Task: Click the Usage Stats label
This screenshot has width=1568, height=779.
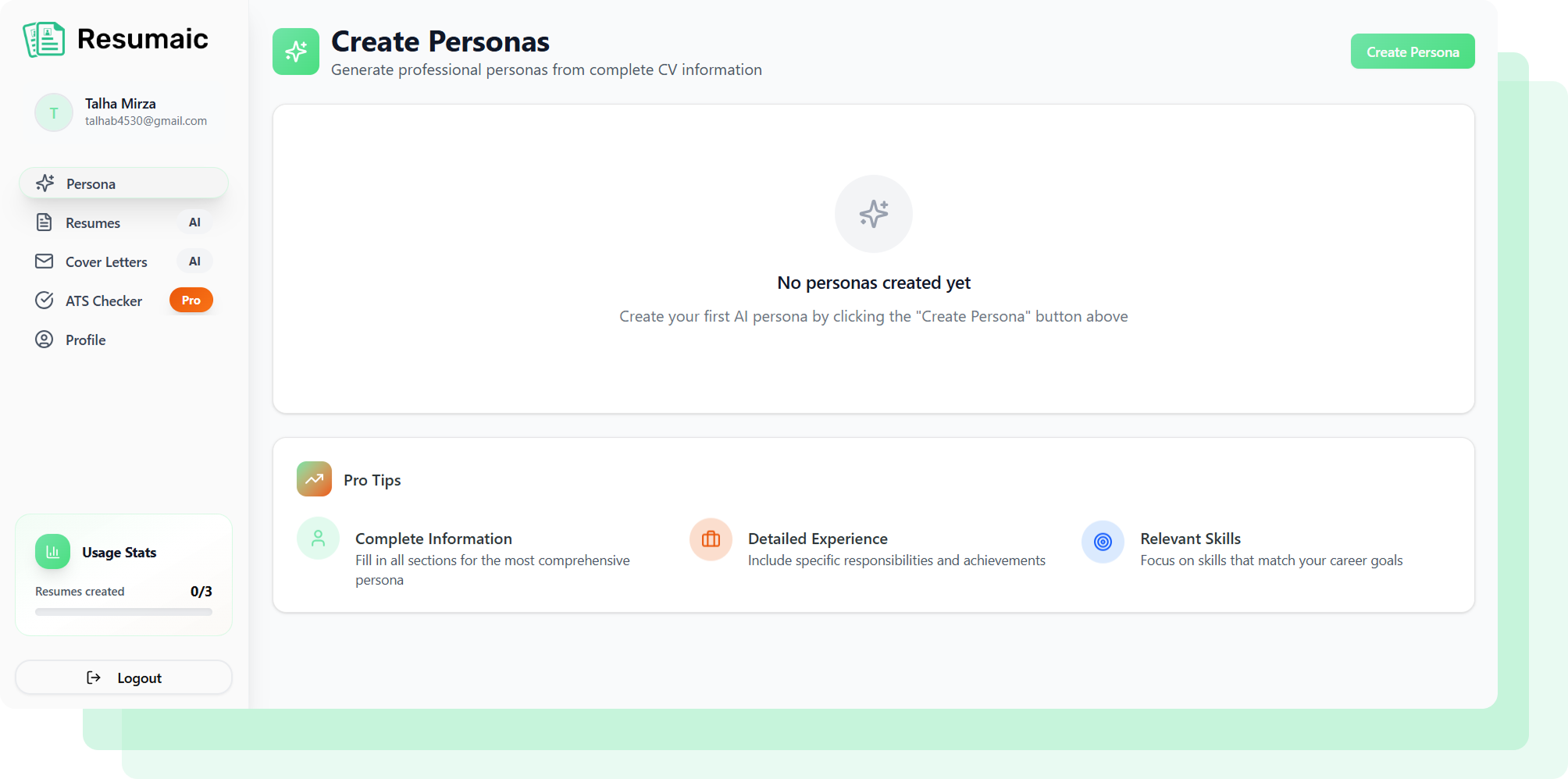Action: (x=119, y=552)
